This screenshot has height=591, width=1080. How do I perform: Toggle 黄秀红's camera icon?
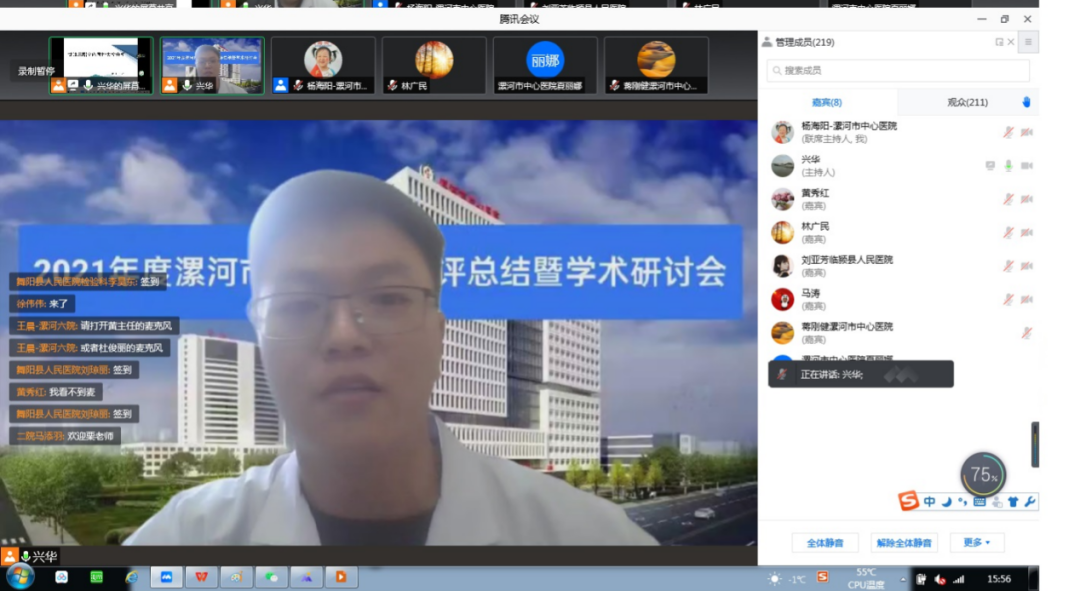coord(1026,199)
